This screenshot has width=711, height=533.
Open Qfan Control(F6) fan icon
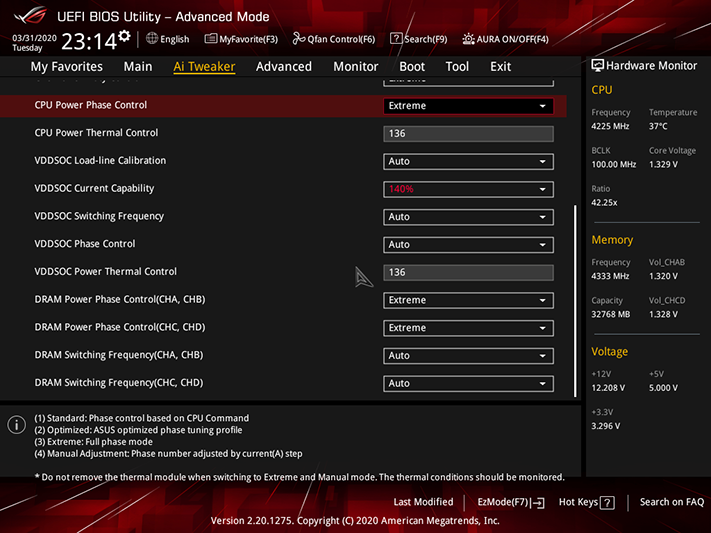coord(298,39)
